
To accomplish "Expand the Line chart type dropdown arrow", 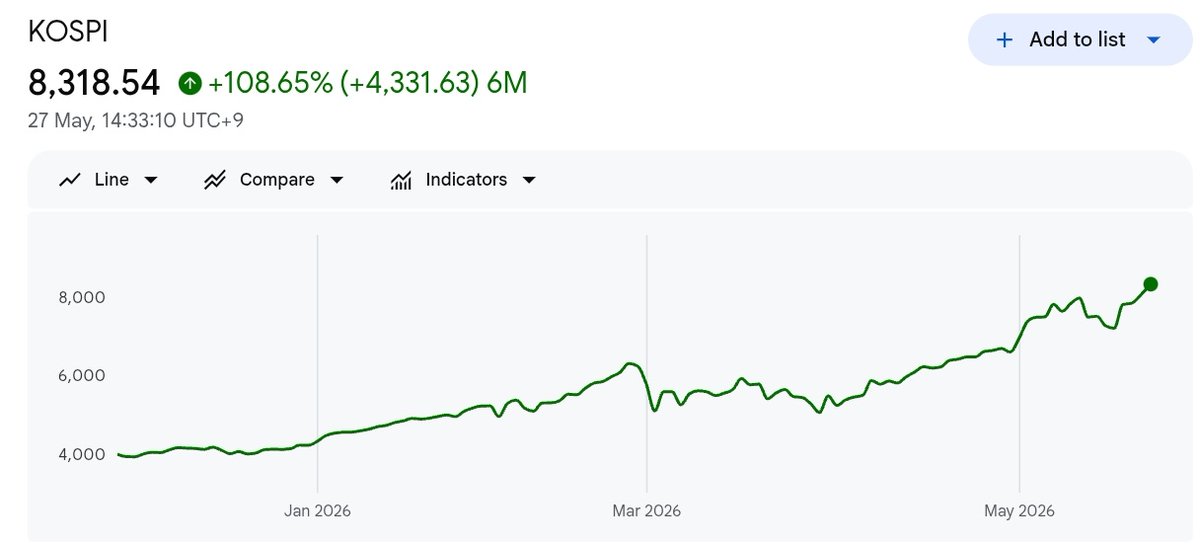I will (x=151, y=180).
